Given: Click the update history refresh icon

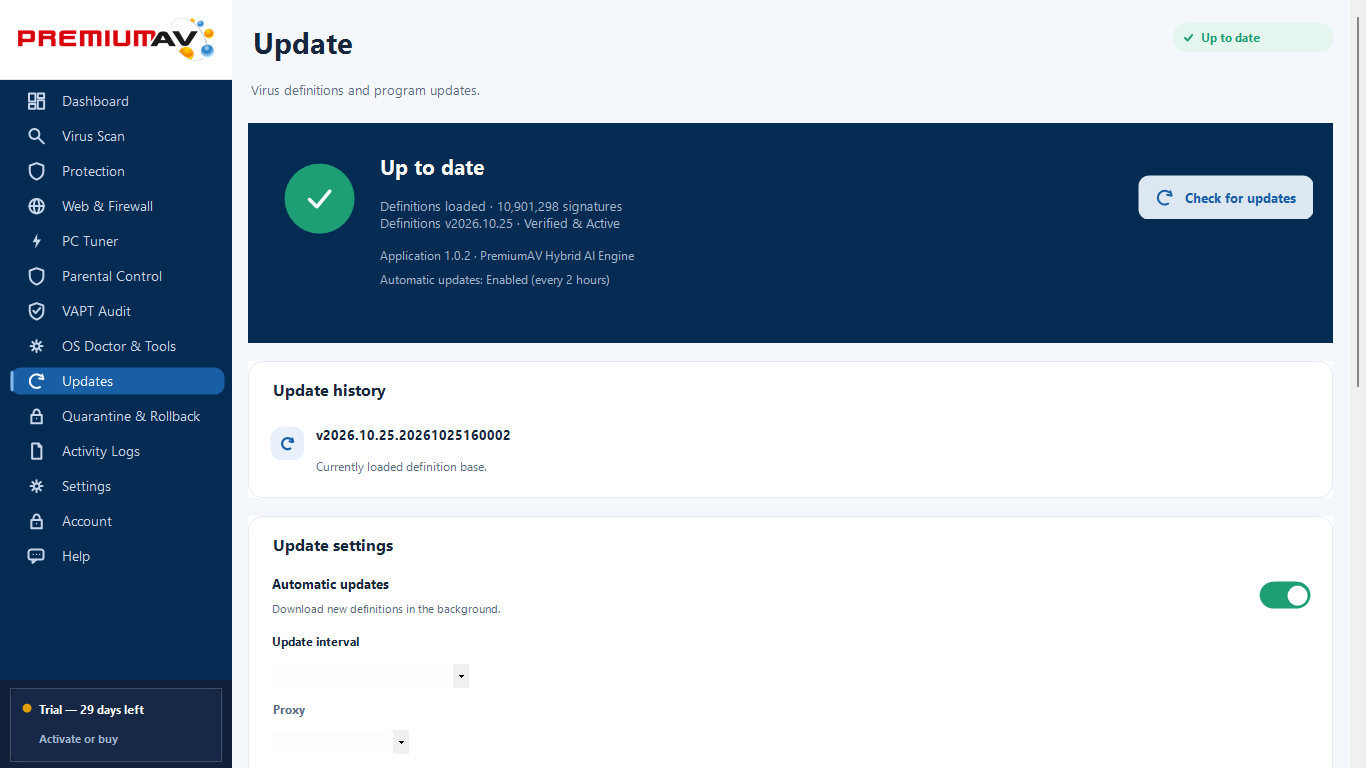Looking at the screenshot, I should 287,443.
